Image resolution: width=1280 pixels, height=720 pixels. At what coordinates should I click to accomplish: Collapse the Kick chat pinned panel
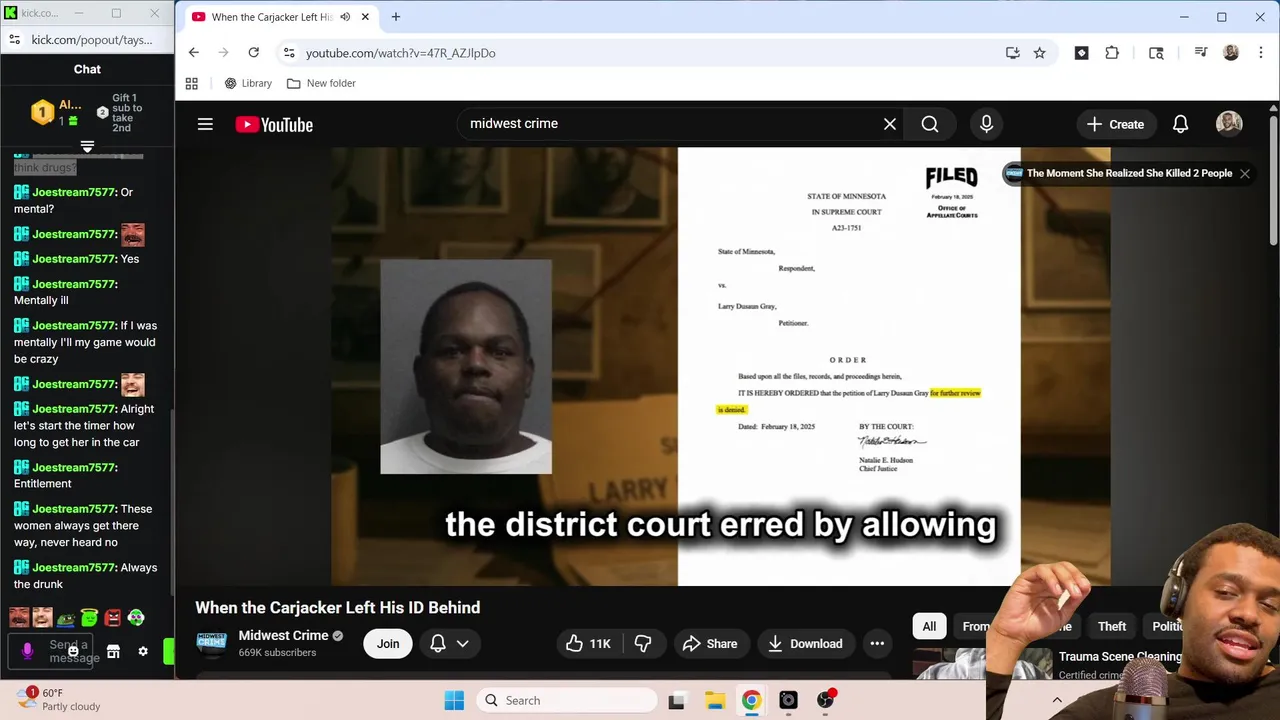pos(87,147)
